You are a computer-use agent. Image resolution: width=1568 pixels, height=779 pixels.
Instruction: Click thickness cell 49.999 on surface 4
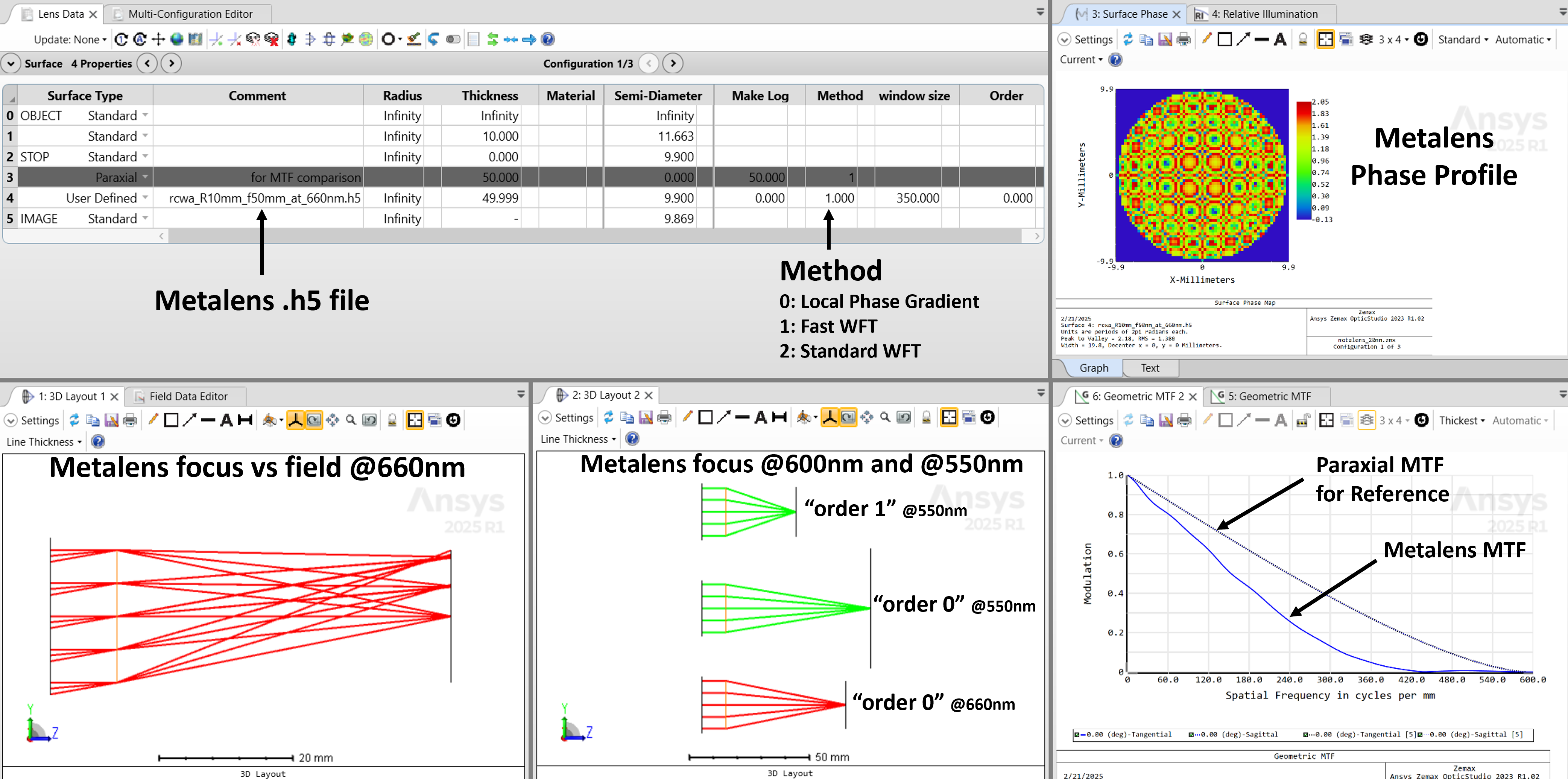[481, 198]
